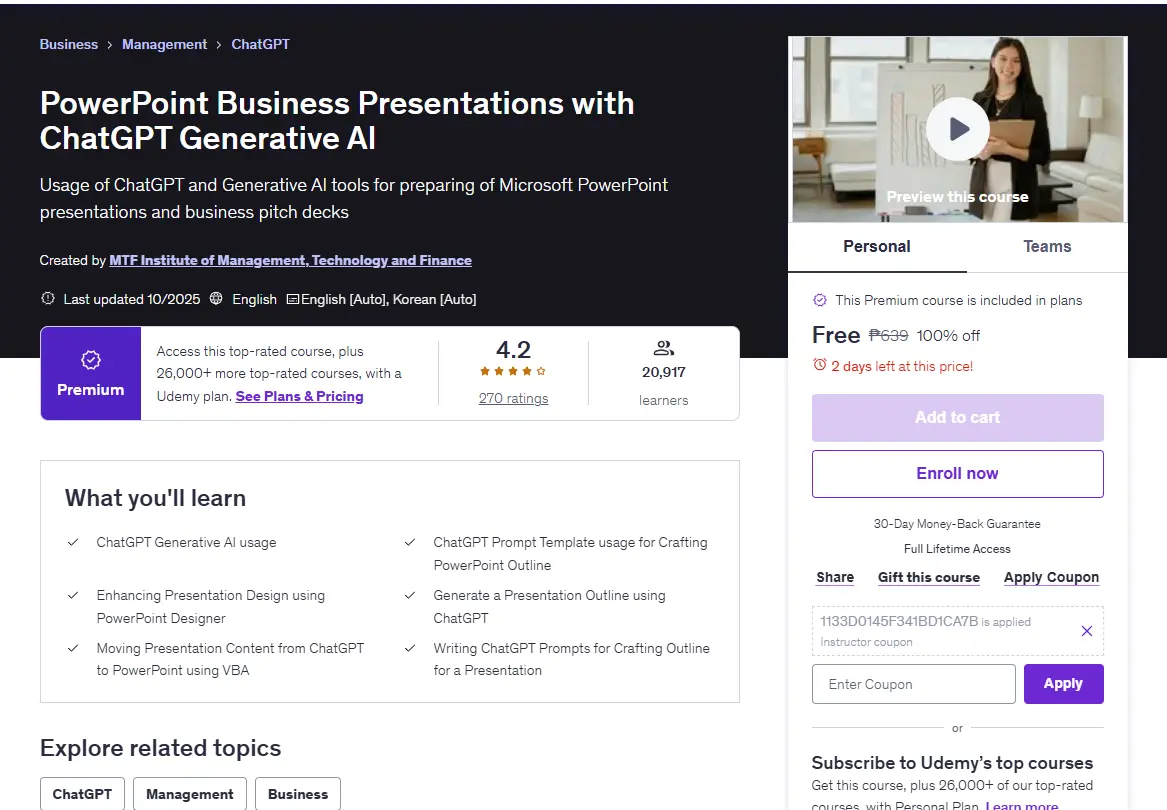Viewport: 1167px width, 810px height.
Task: Click the alarm clock icon beside days left
Action: pos(819,365)
